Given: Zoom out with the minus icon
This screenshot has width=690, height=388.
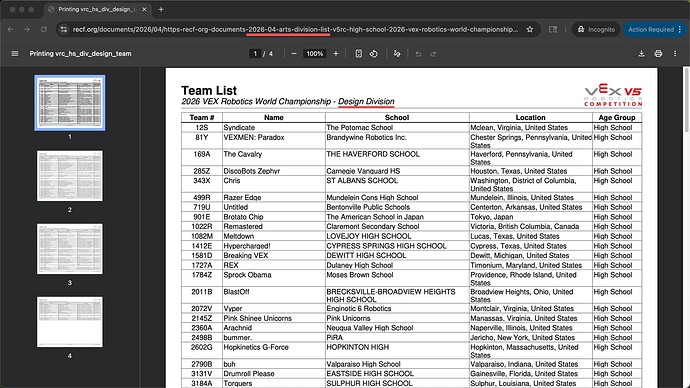Looking at the screenshot, I should coord(294,54).
